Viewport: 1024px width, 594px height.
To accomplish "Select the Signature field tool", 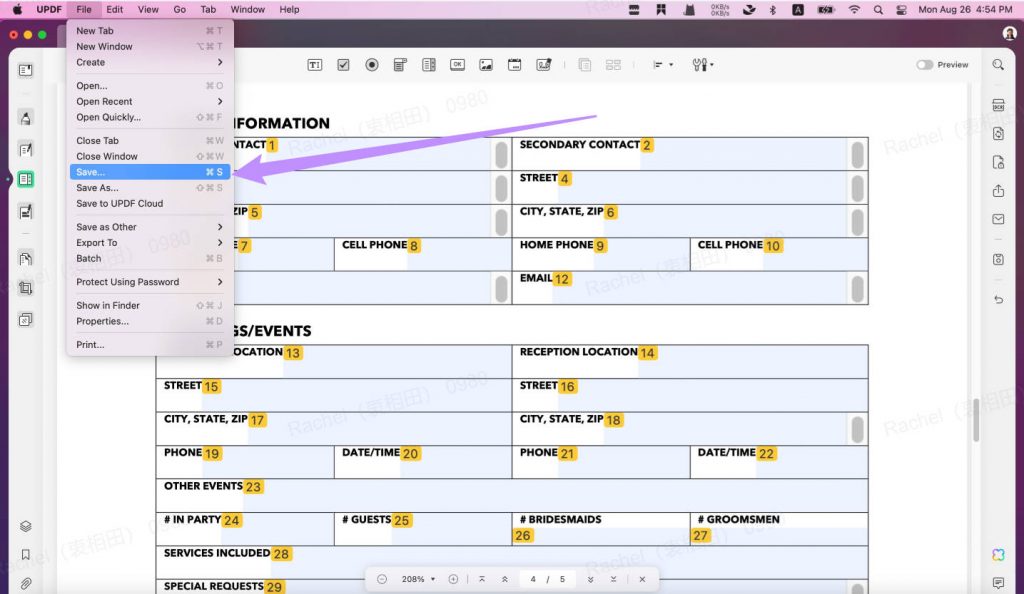I will (x=543, y=64).
